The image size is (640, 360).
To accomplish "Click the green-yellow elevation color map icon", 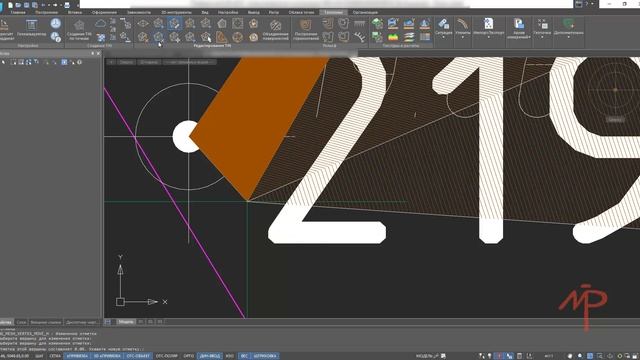I will pyautogui.click(x=393, y=37).
